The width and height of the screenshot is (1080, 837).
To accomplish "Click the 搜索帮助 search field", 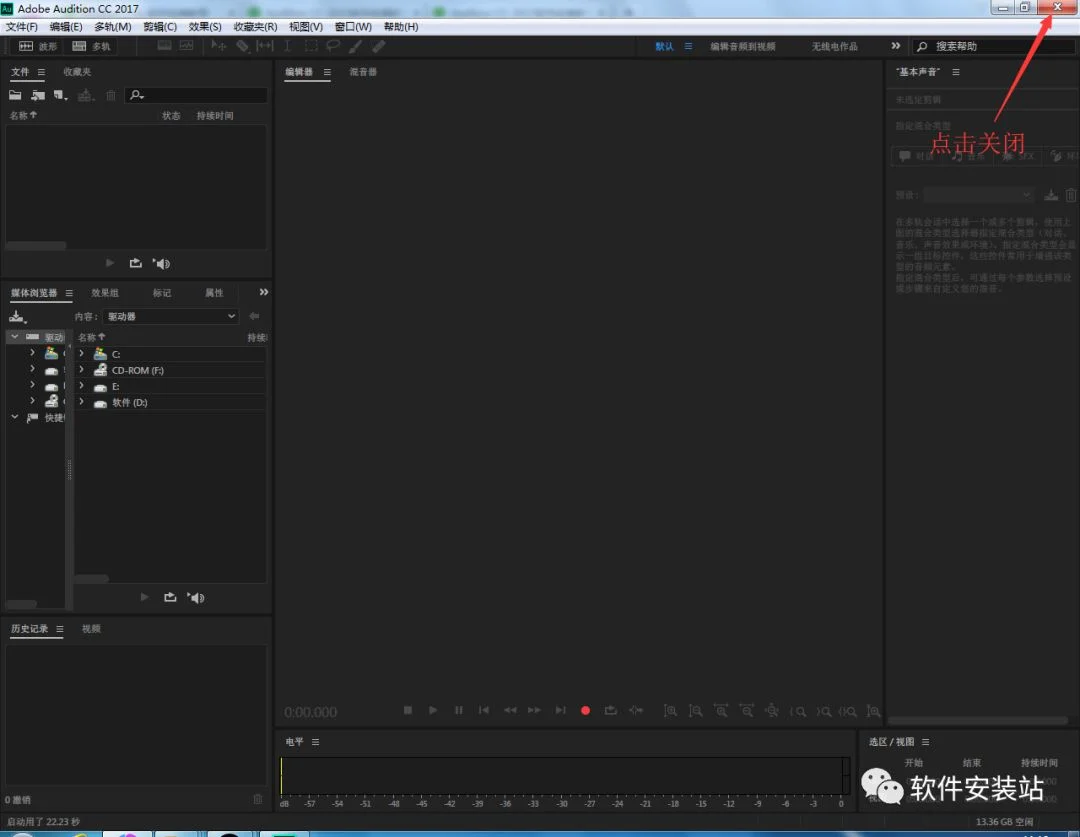I will coord(995,46).
